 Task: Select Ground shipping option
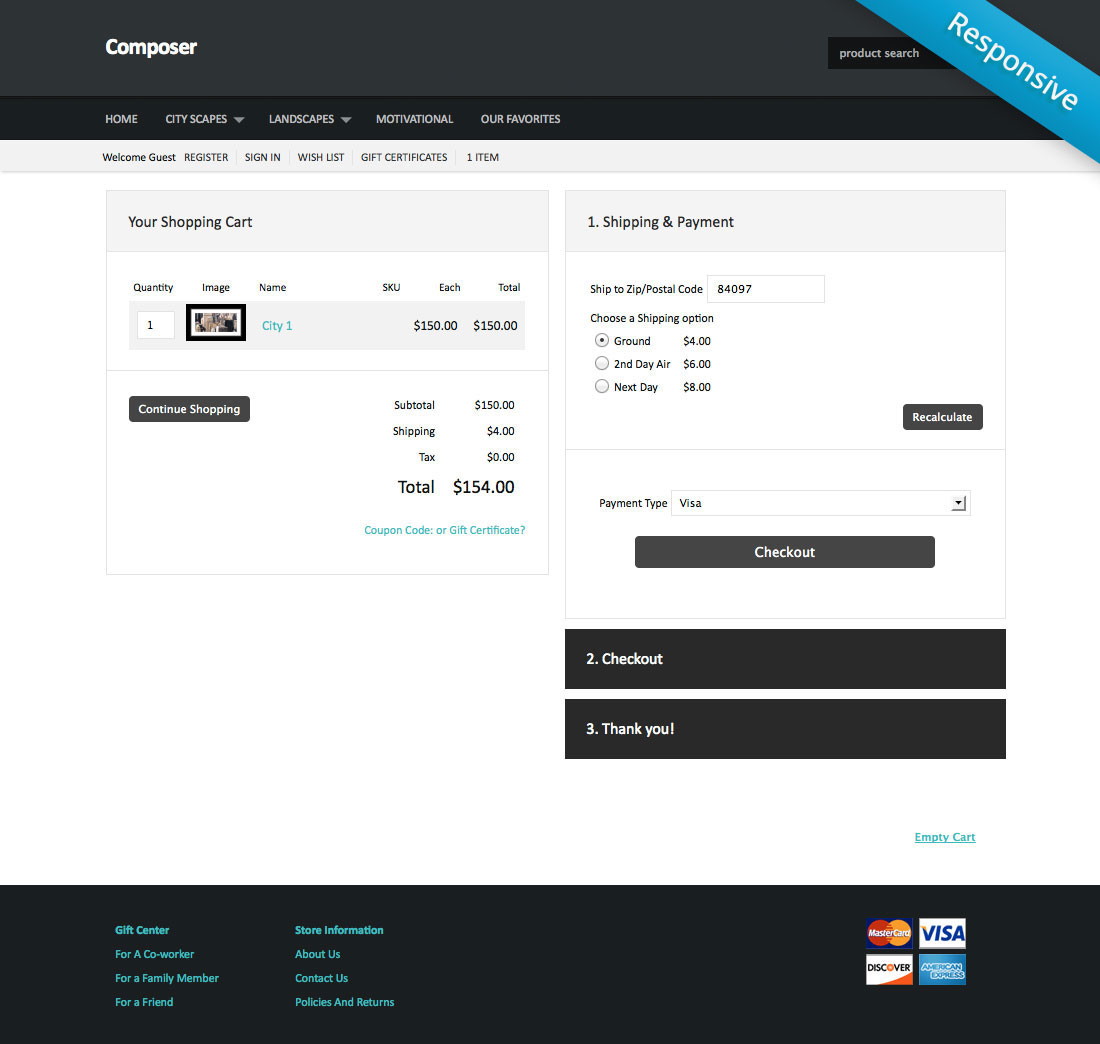[x=602, y=340]
